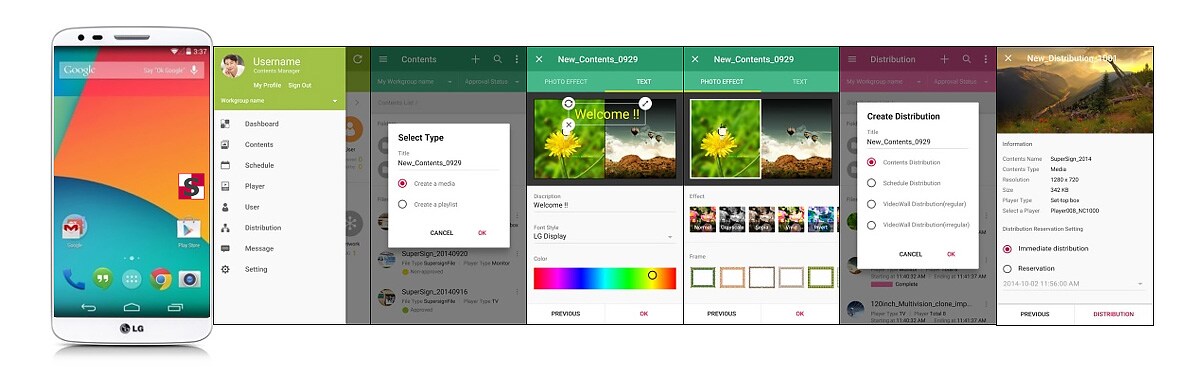Click the Sign Out link
Screen dimensions: 1200x380
click(300, 85)
